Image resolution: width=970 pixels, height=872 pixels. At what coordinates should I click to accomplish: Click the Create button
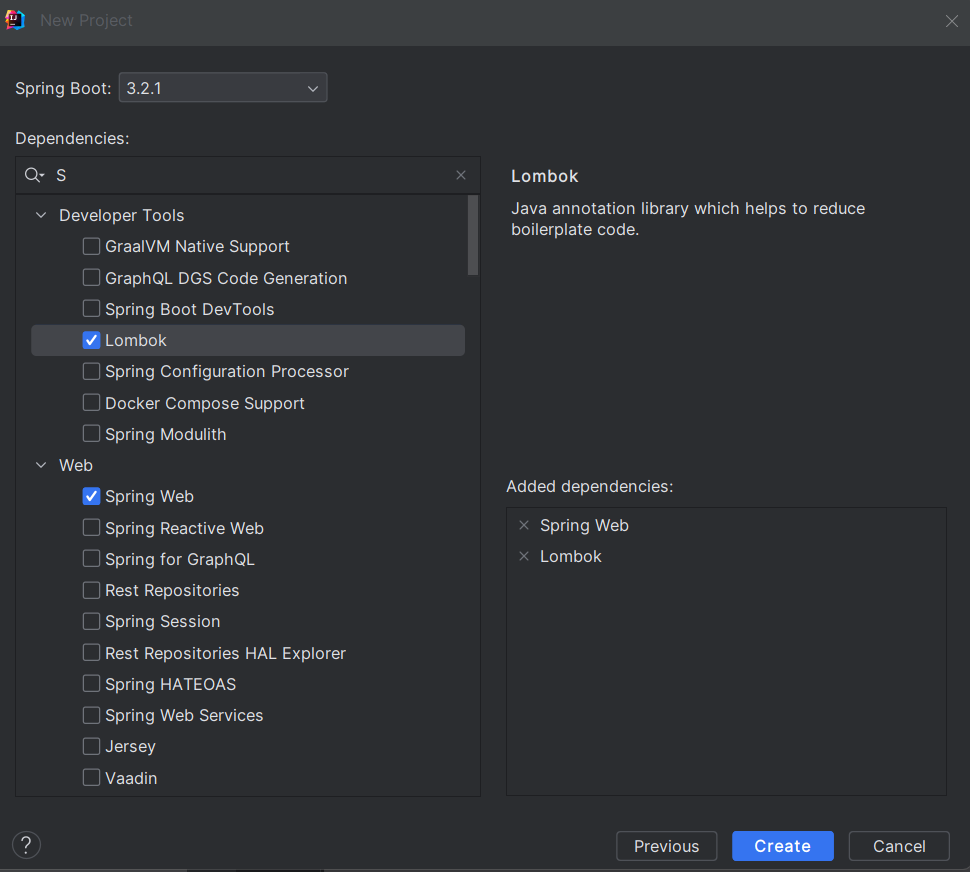coord(783,845)
